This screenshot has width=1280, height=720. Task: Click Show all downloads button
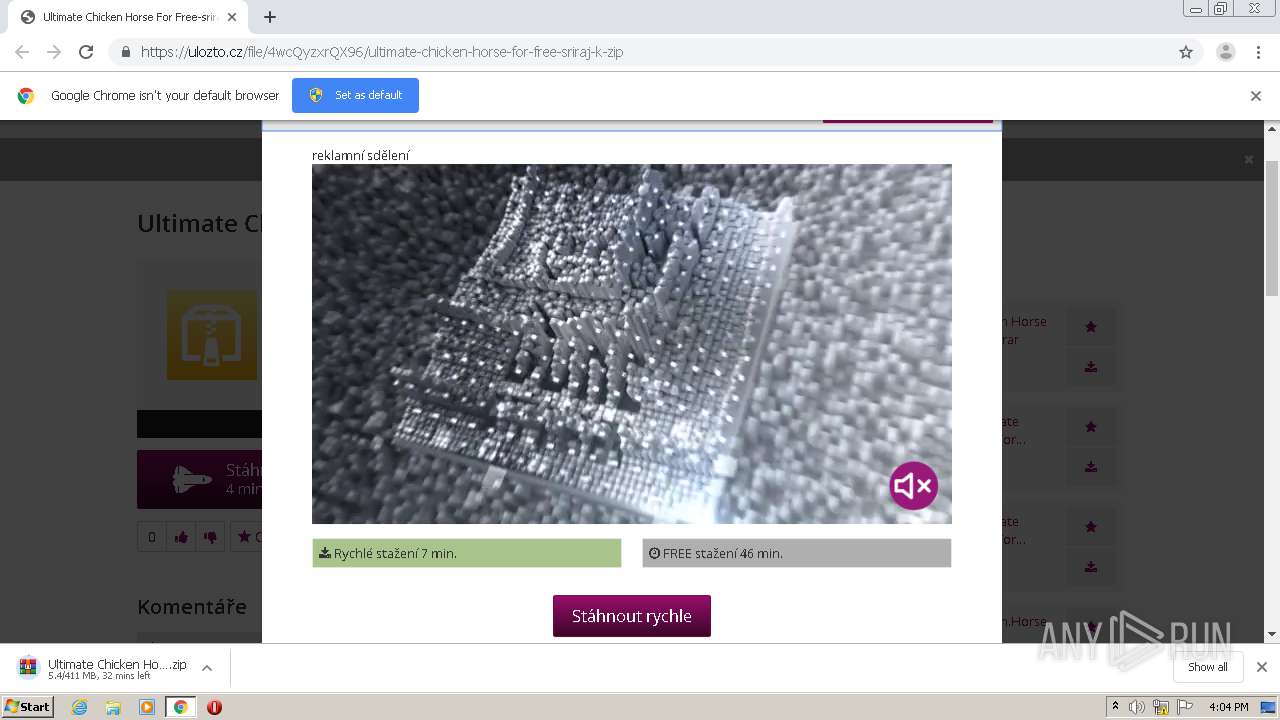(x=1207, y=667)
